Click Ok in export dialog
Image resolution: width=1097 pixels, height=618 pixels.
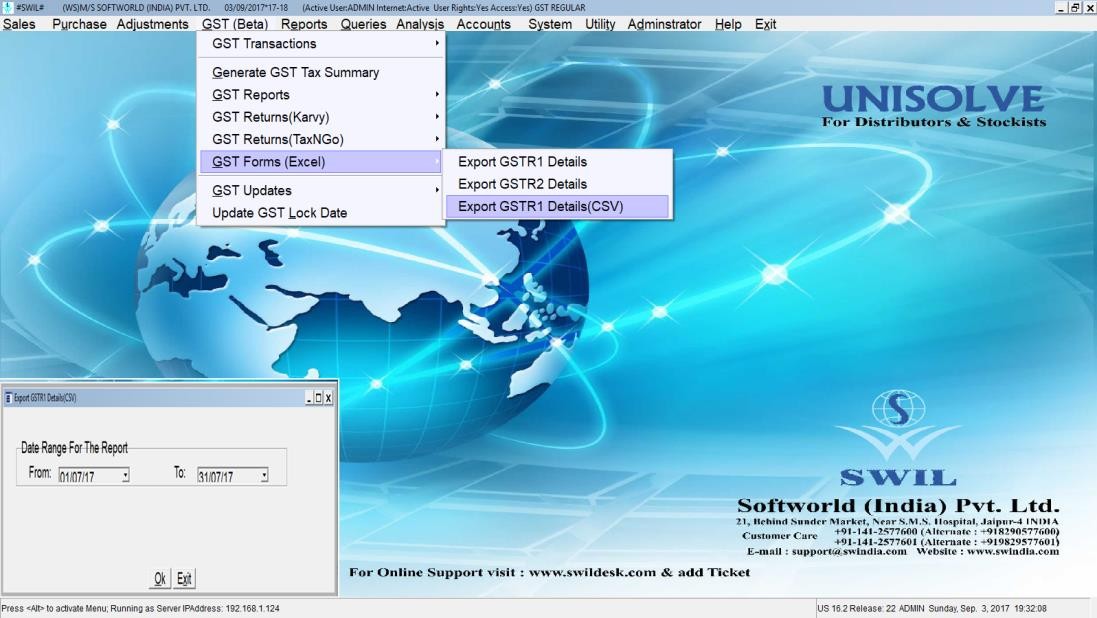160,578
